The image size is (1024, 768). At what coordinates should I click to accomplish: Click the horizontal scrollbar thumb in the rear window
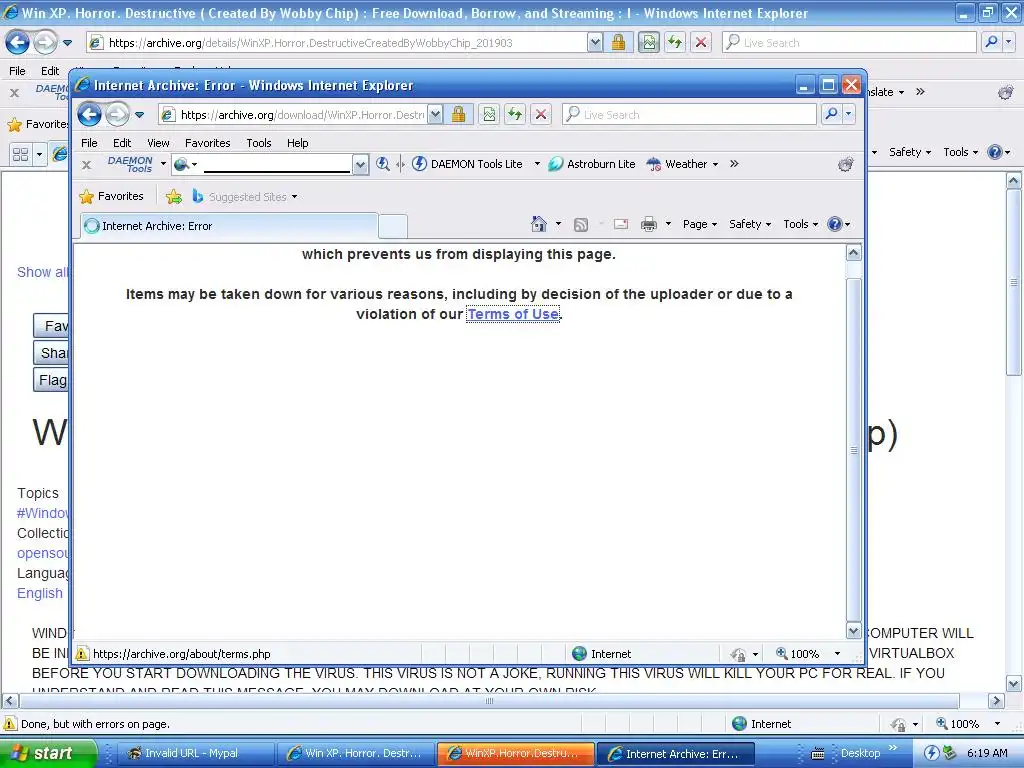point(489,701)
